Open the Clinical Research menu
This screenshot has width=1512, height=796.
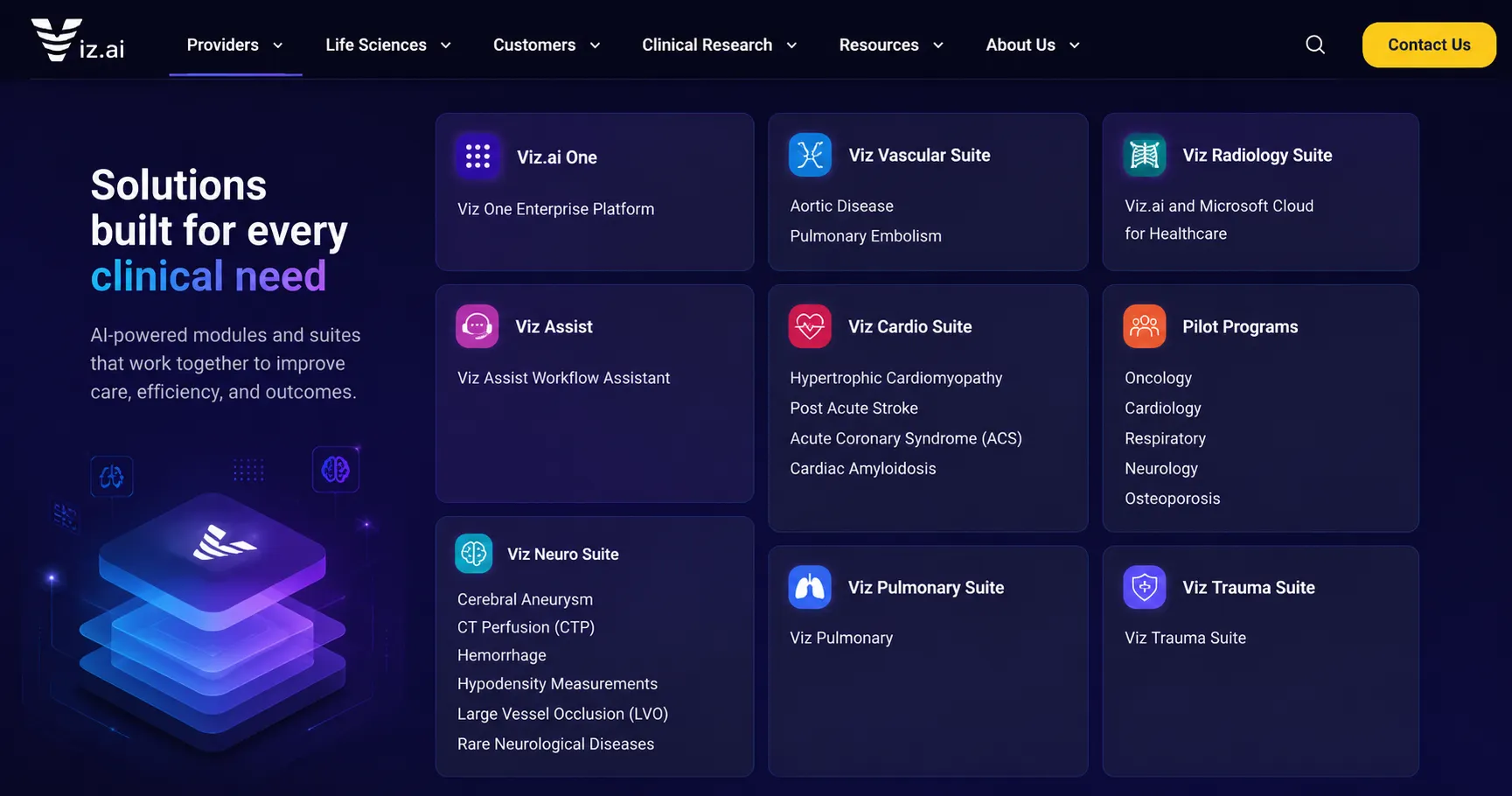(x=707, y=45)
